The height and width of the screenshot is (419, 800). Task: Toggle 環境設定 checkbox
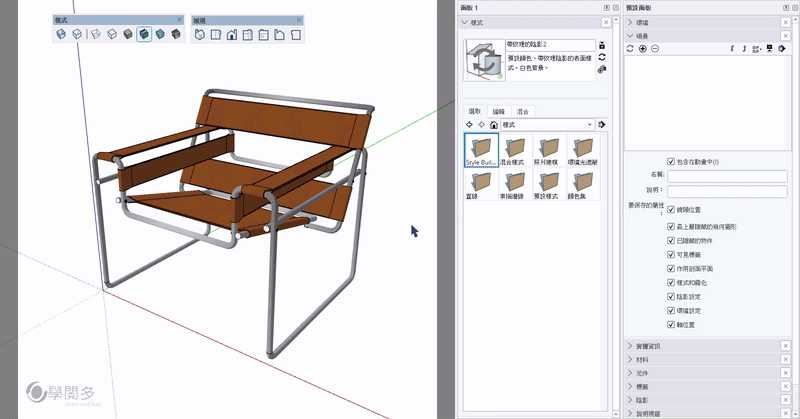(x=671, y=310)
